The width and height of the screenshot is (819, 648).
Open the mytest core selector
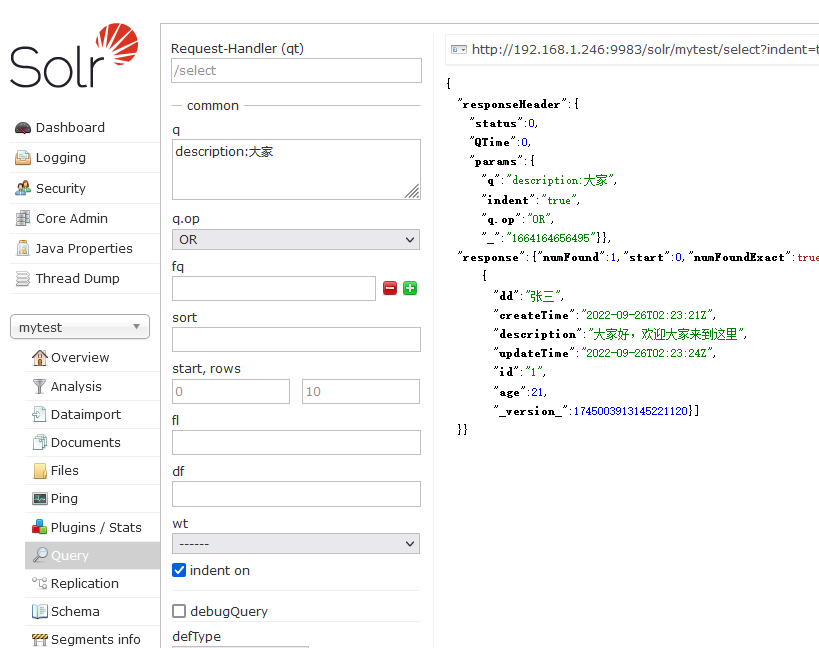tap(80, 327)
